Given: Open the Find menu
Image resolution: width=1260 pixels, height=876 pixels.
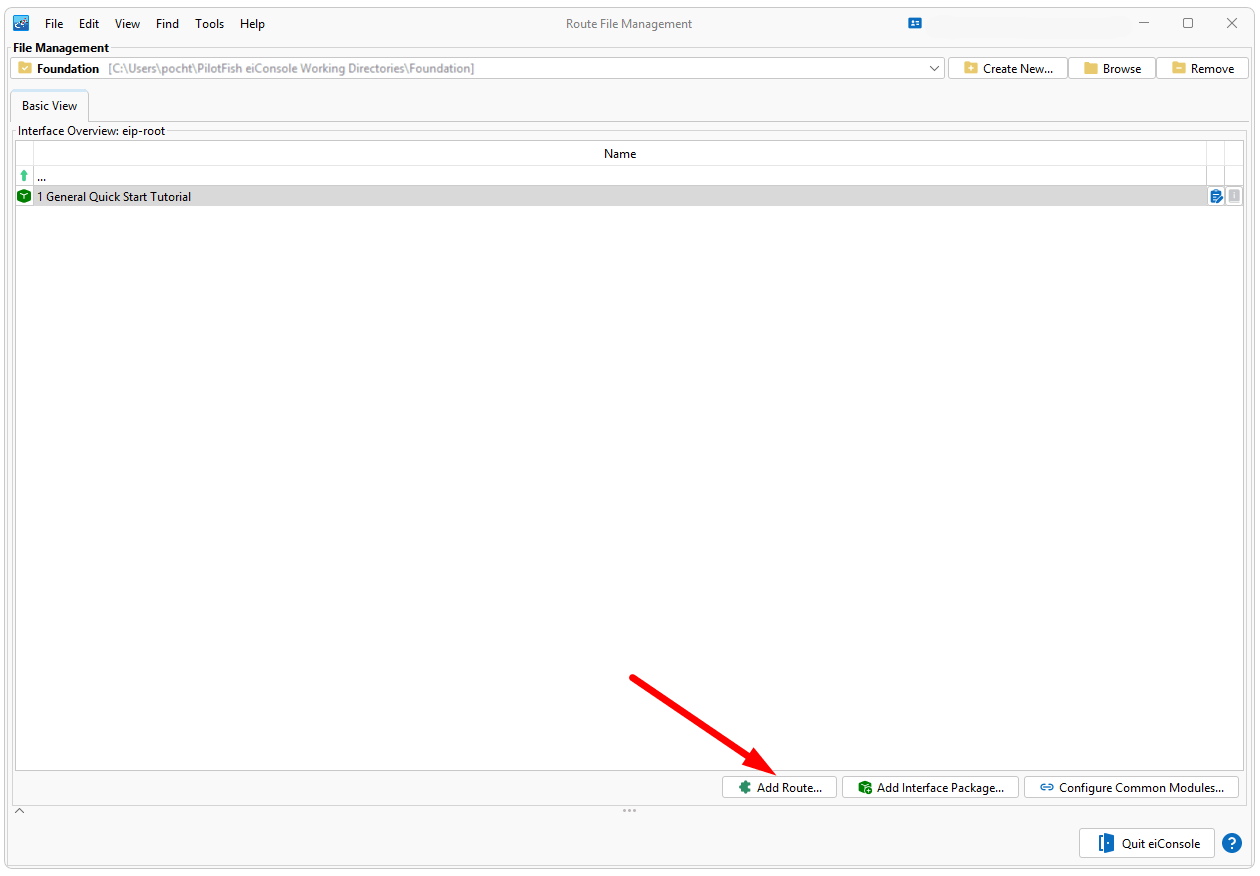Looking at the screenshot, I should click(167, 24).
